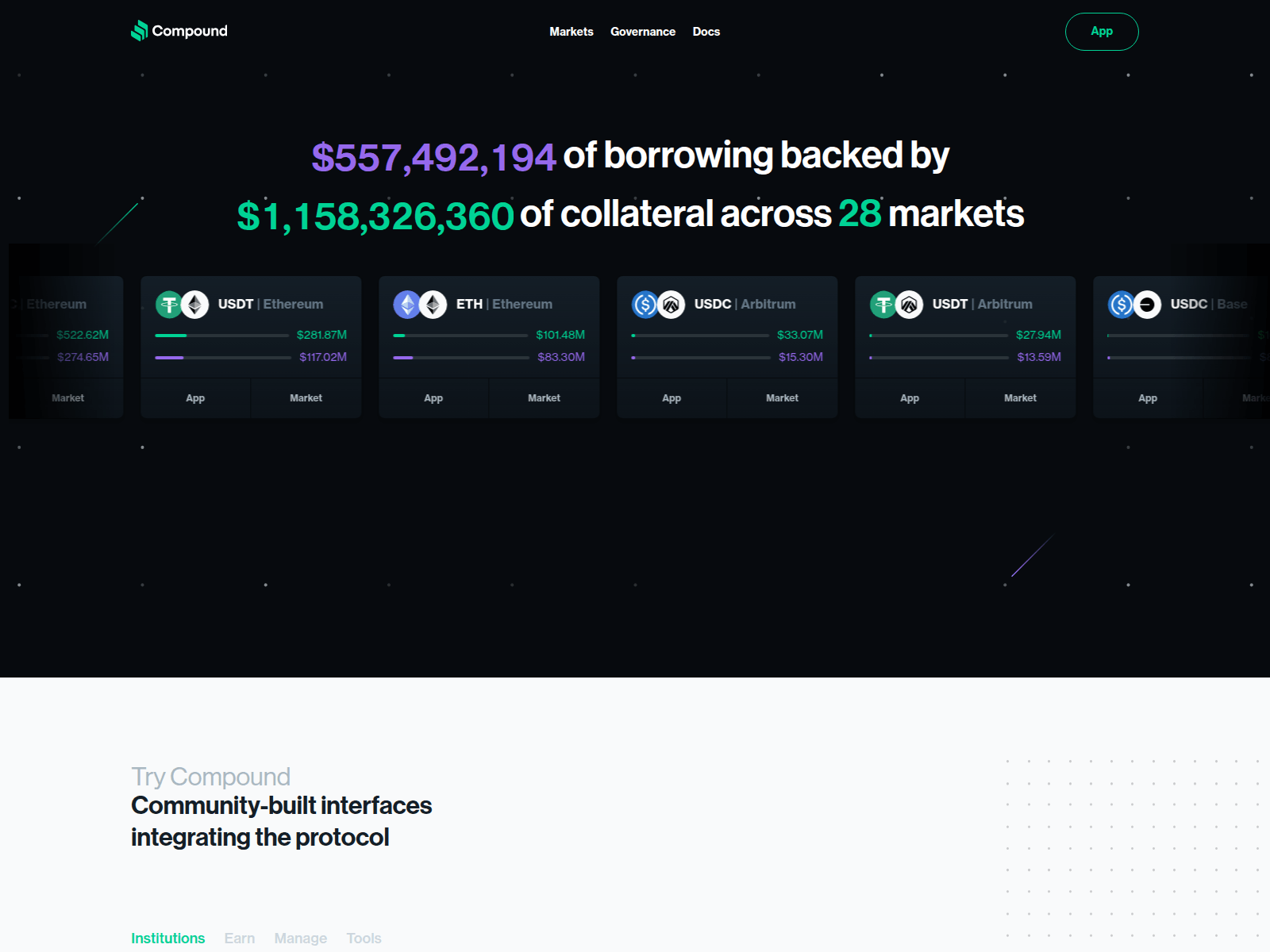Switch to the Earn tab
Viewport: 1270px width, 952px height.
coord(240,939)
